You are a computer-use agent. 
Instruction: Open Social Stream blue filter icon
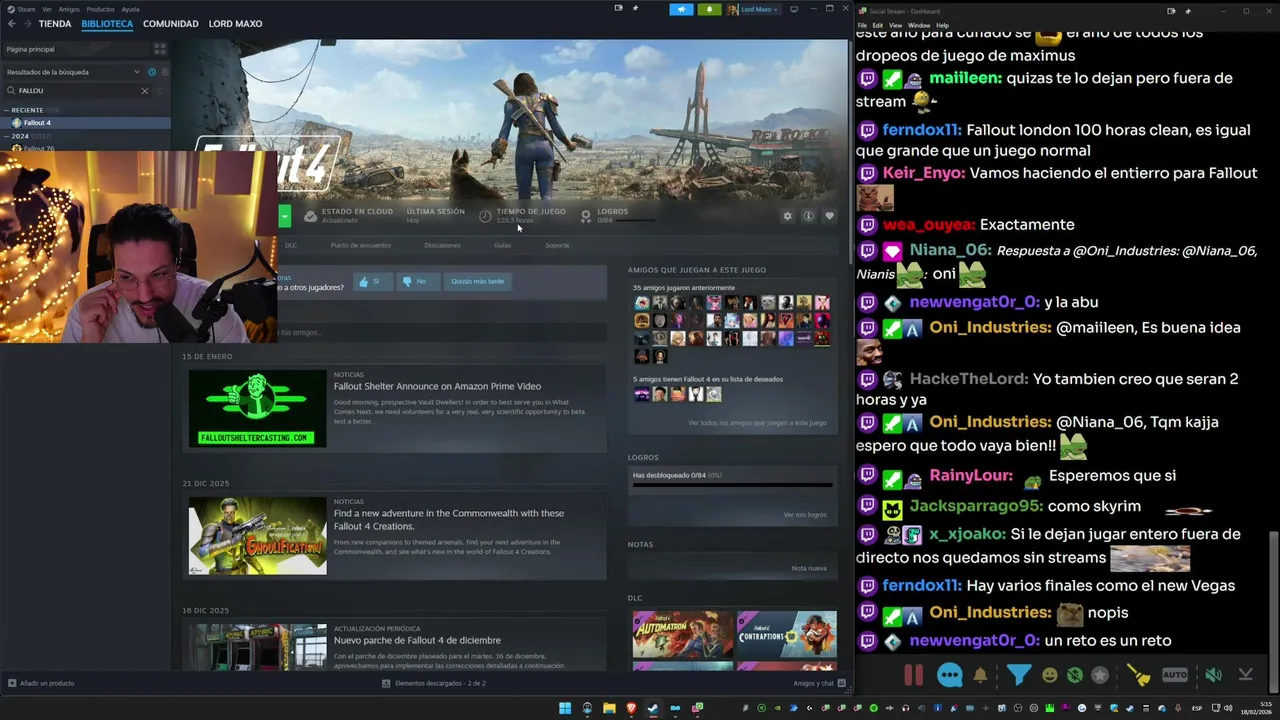coord(1018,675)
